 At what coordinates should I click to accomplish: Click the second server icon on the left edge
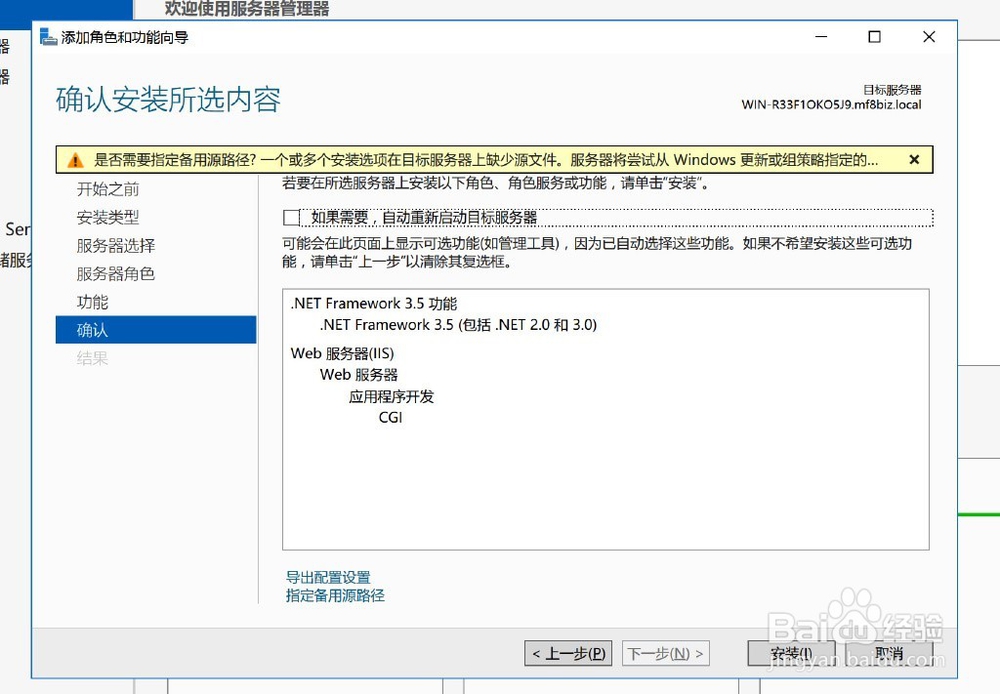(x=4, y=78)
